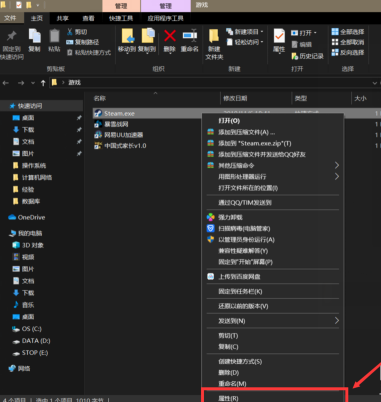Open the 轻松访问 dropdown in ribbon
This screenshot has height=402, width=381.
[245, 42]
